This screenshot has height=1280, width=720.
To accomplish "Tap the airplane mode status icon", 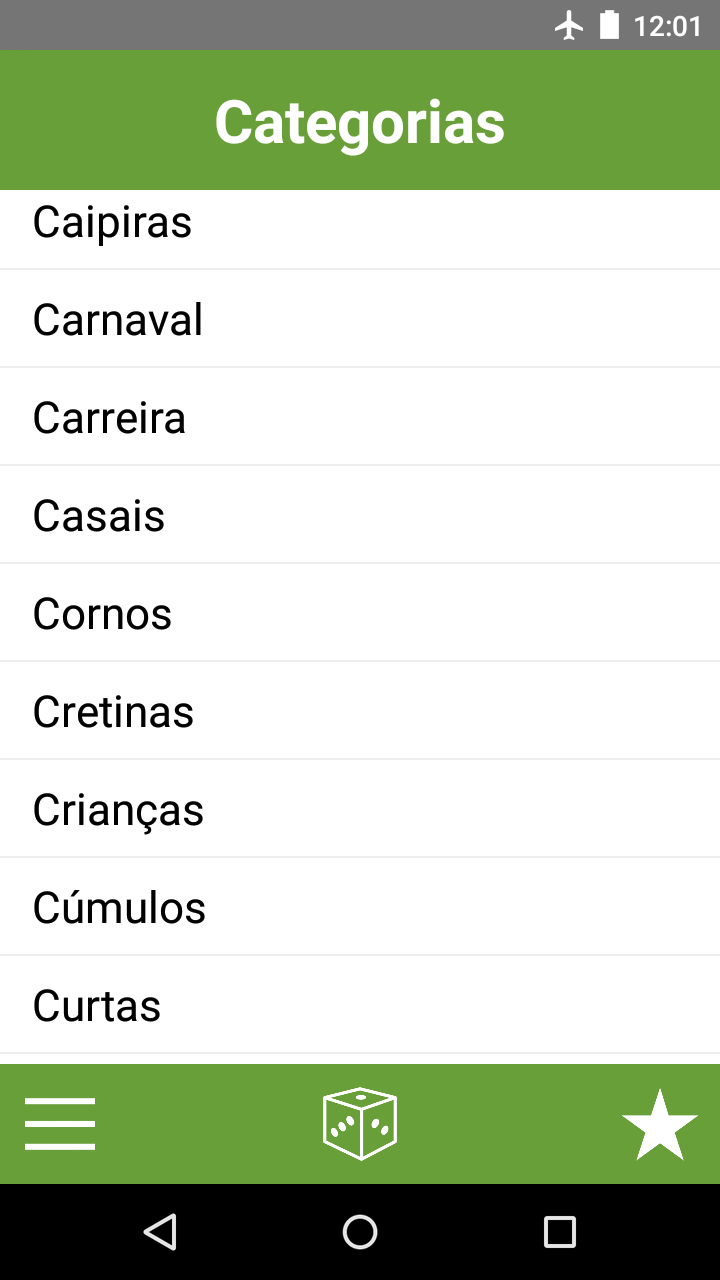I will point(570,25).
